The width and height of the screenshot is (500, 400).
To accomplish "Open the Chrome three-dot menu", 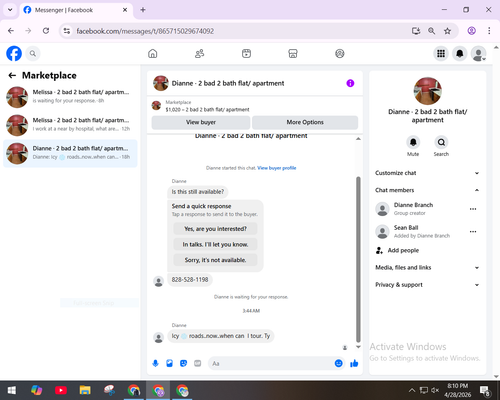I will click(489, 31).
